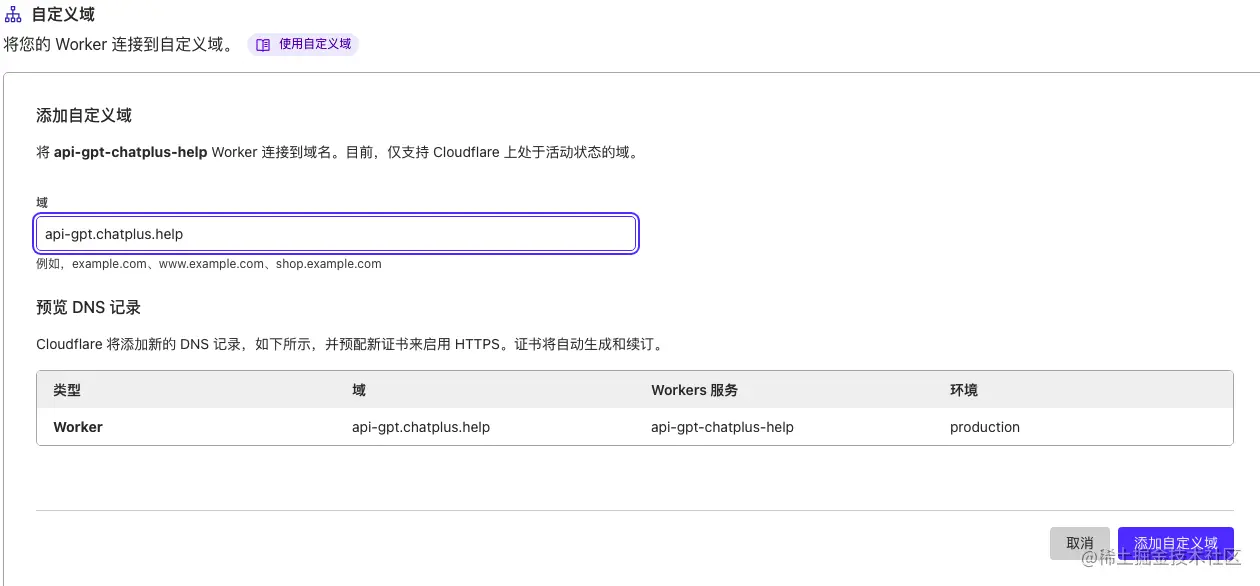Click the 域 column header in DNS table
The height and width of the screenshot is (586, 1260).
(x=359, y=390)
